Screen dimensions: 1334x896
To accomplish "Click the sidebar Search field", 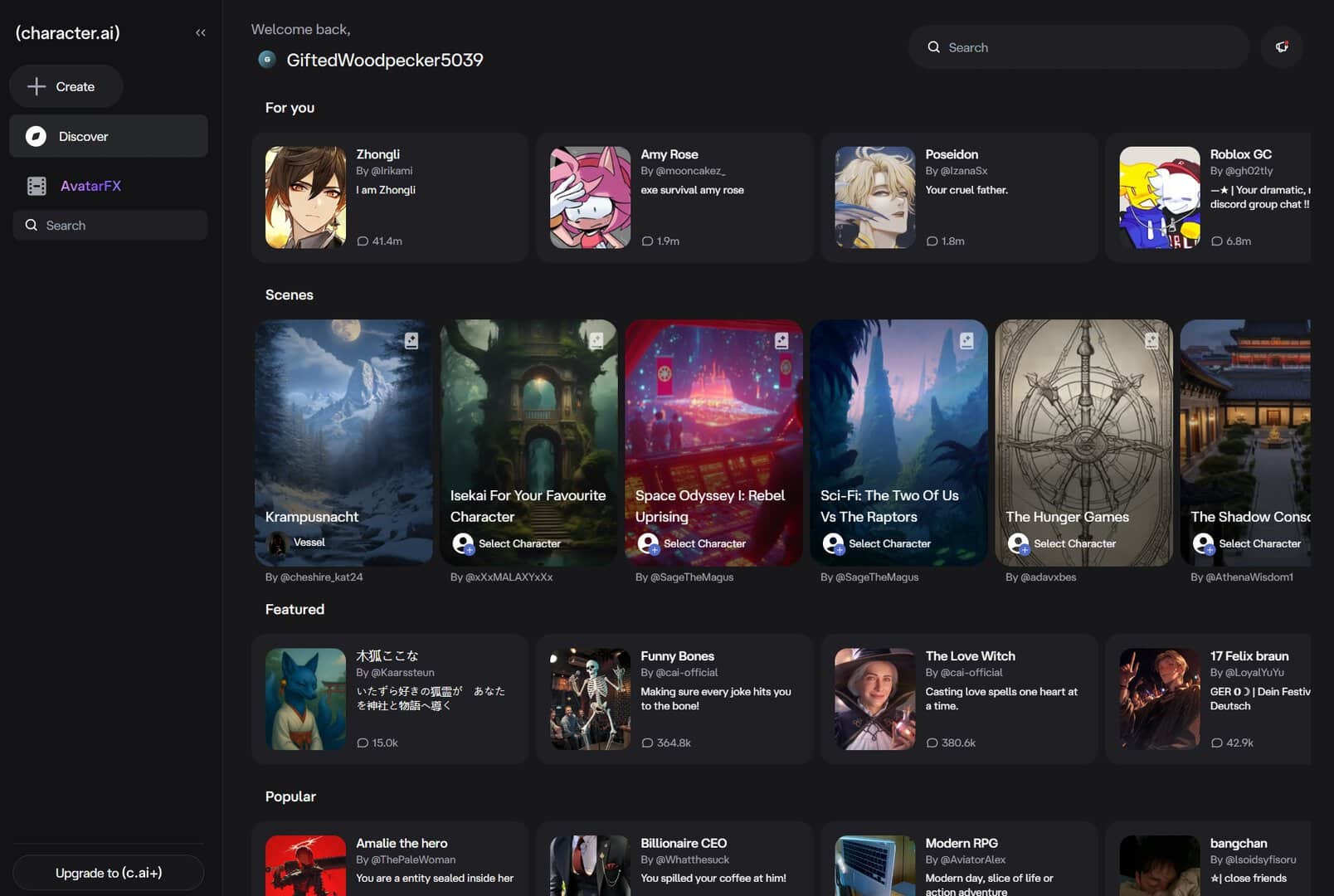I will [110, 225].
